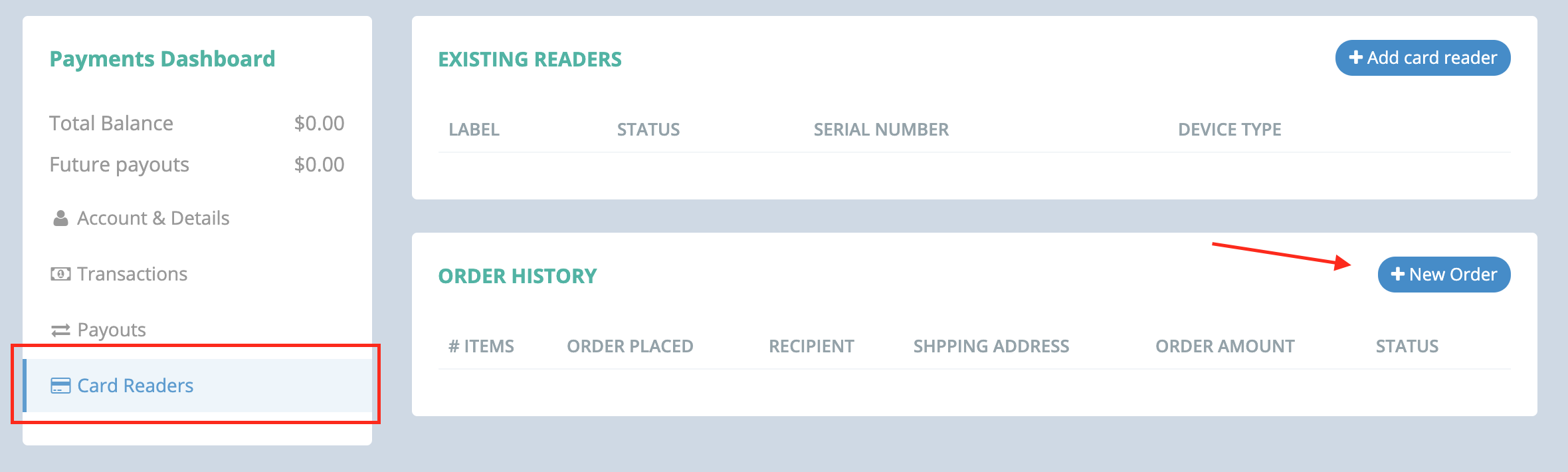Click the Card Readers credit card icon
The width and height of the screenshot is (1568, 472).
click(62, 386)
